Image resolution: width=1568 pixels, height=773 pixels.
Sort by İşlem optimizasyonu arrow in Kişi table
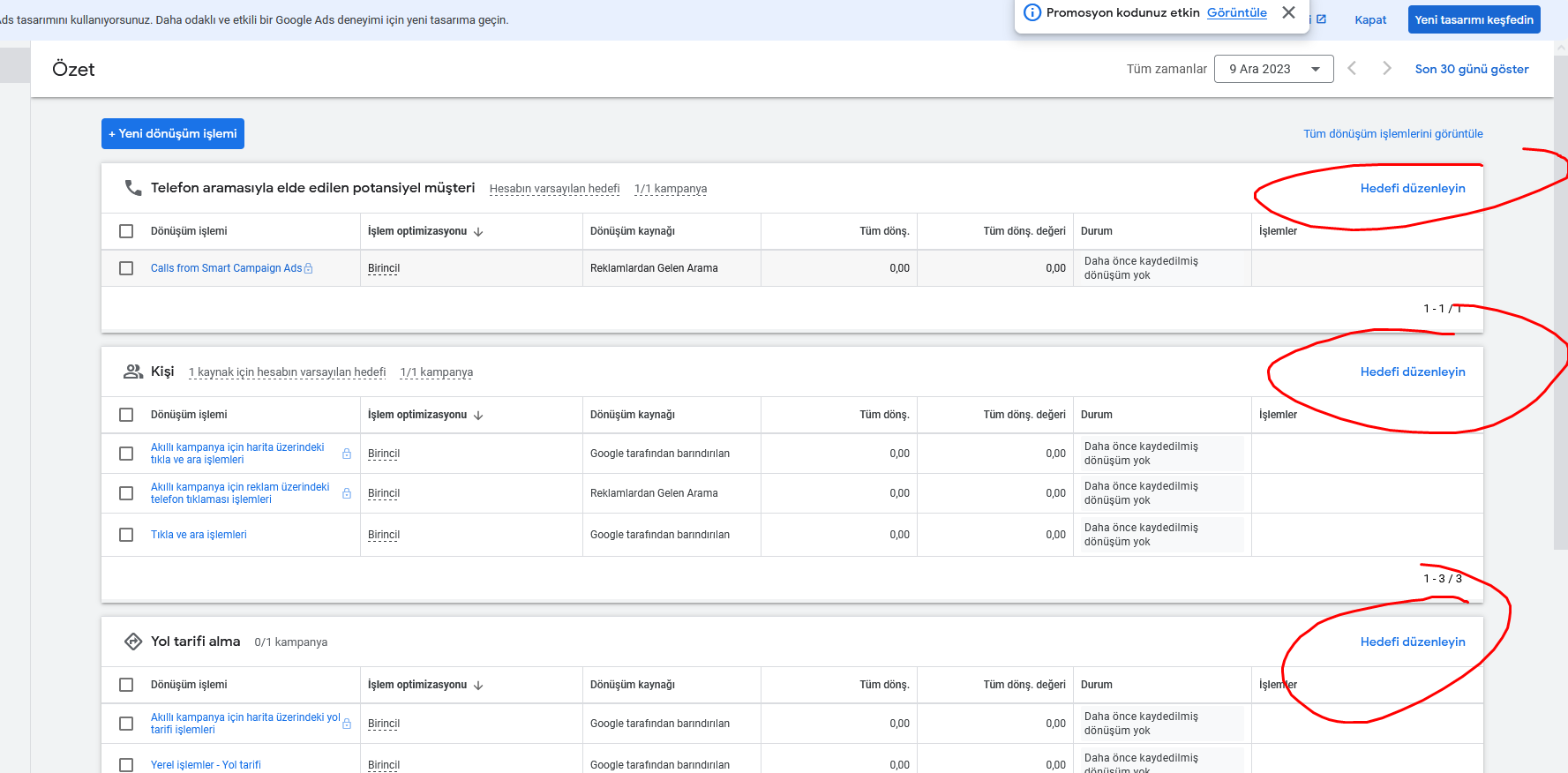click(478, 415)
